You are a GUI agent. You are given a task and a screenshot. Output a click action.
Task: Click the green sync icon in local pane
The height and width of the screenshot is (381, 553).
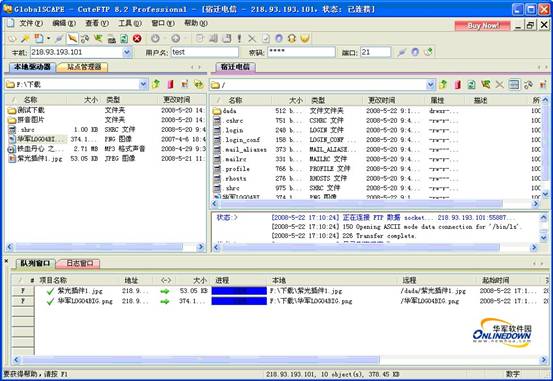[x=199, y=84]
